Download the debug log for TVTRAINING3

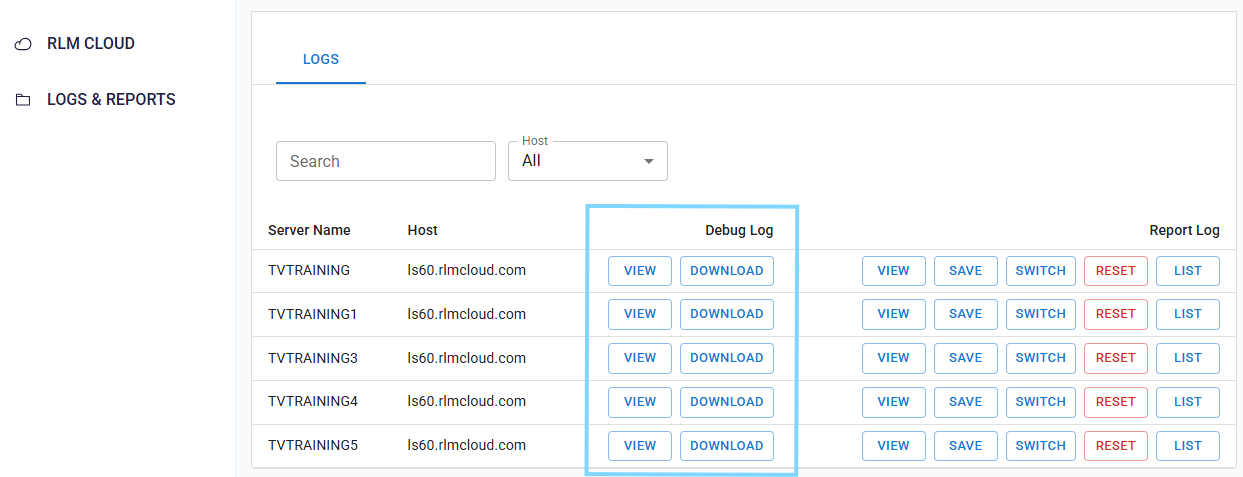click(727, 358)
